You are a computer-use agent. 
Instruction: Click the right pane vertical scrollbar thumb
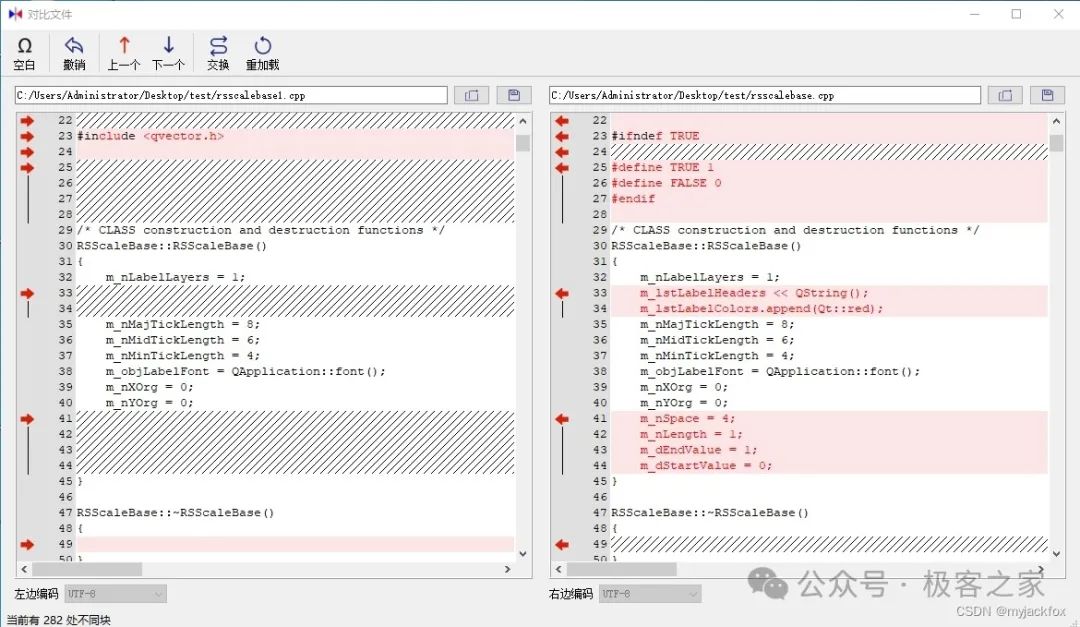[1057, 143]
